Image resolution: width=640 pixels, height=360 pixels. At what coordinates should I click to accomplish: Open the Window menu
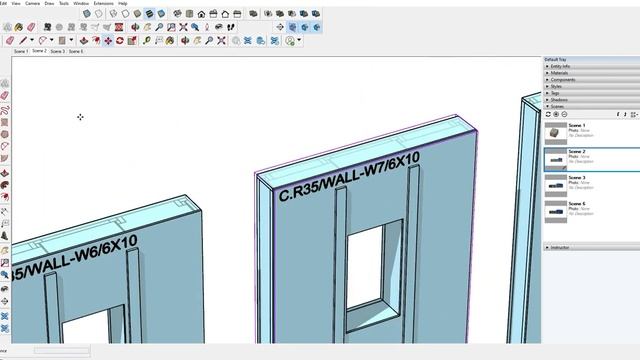[81, 3]
